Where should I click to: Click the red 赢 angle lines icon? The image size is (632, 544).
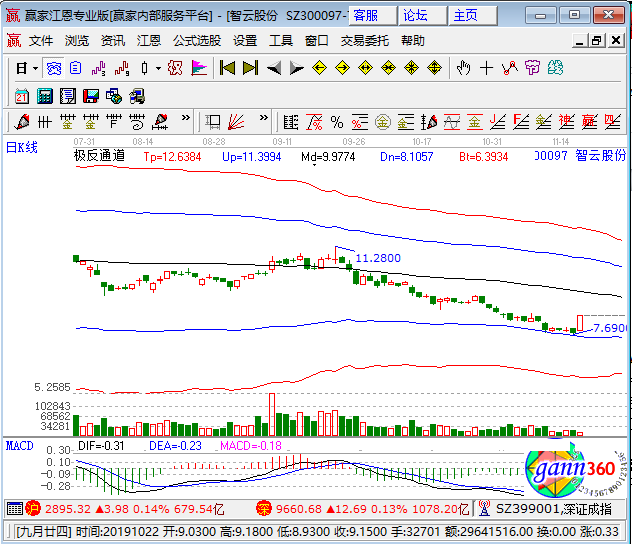click(590, 122)
